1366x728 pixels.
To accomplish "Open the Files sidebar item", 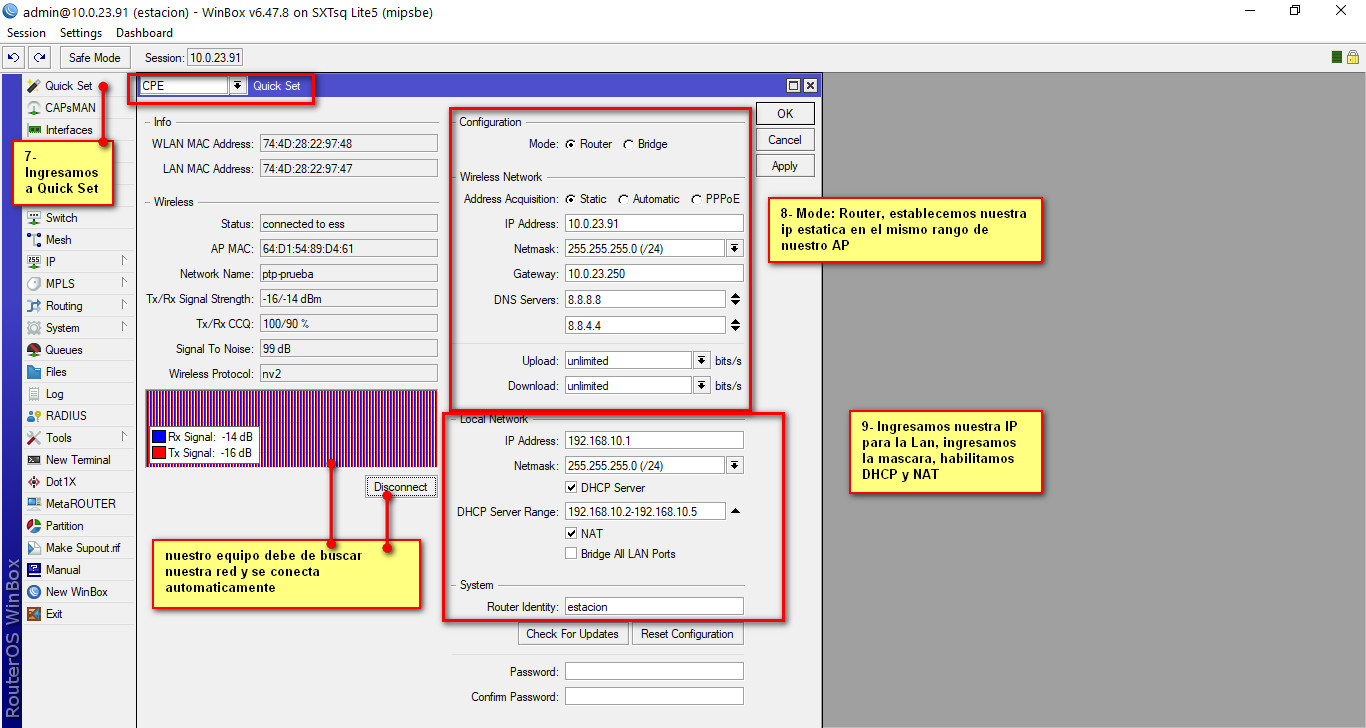I will 56,372.
